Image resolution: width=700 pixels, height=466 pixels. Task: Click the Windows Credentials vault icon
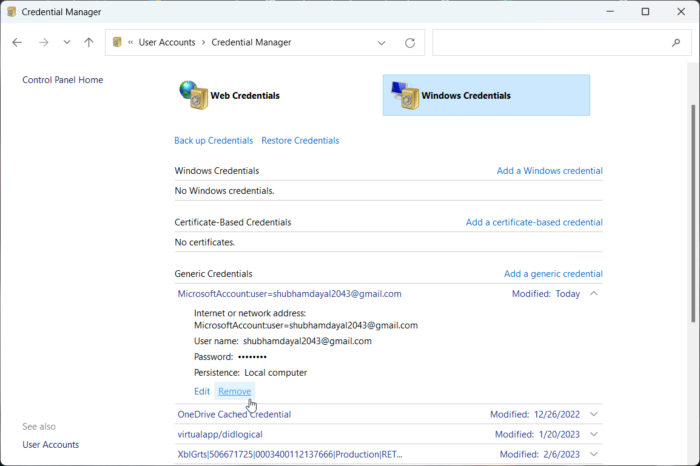pos(404,95)
